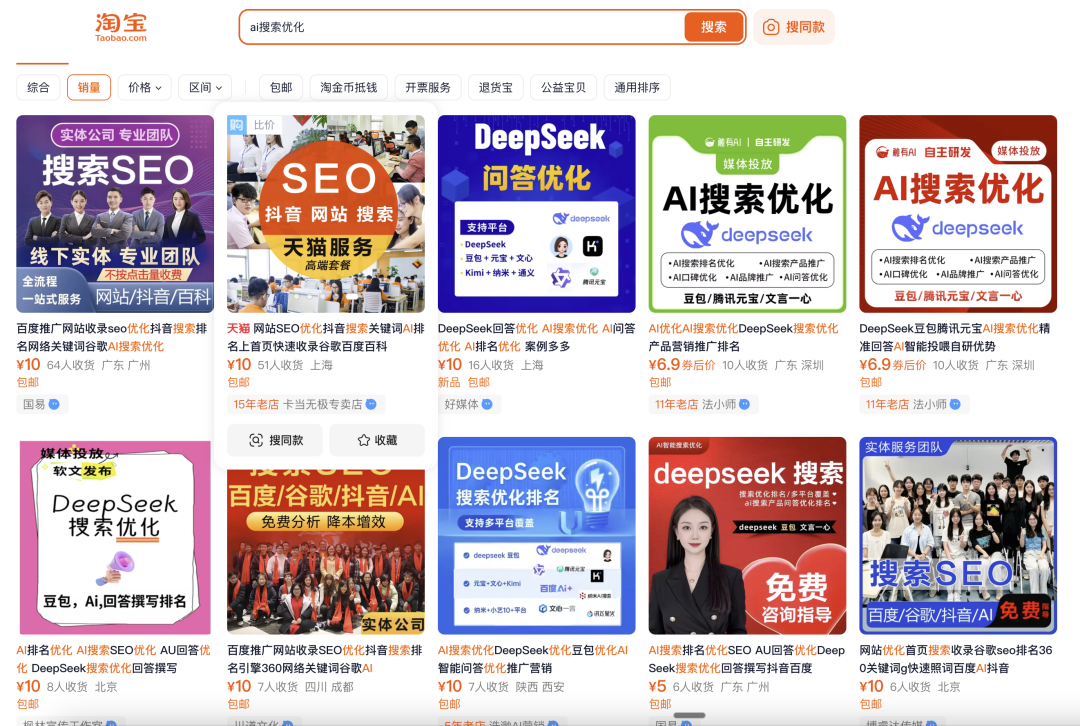Click price ¥5 on deepseek 搜索 item
This screenshot has height=726, width=1080.
tap(657, 687)
